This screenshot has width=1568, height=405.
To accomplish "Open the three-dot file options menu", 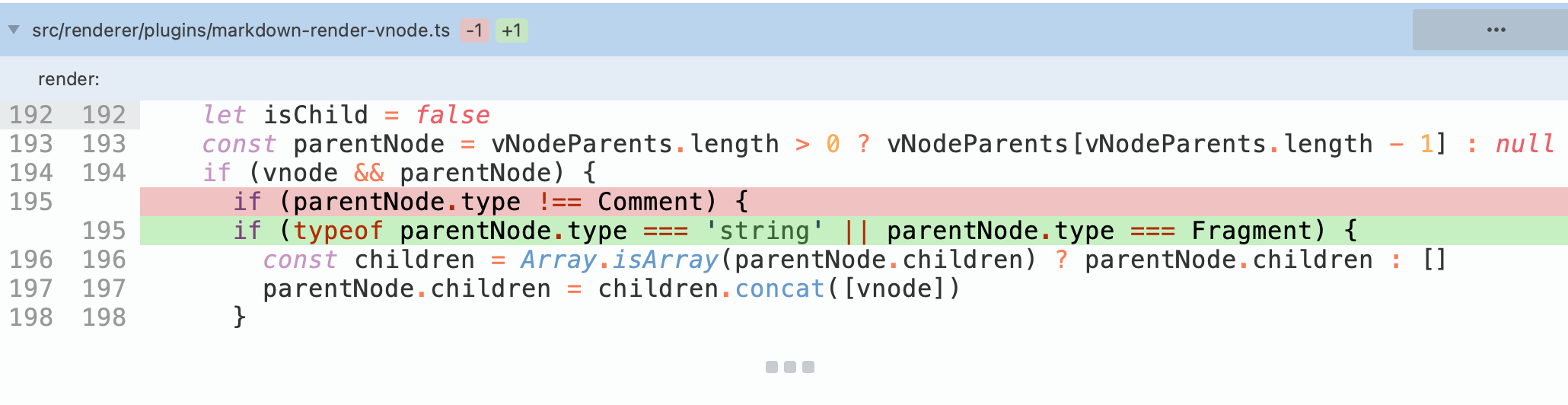I will pyautogui.click(x=1495, y=30).
